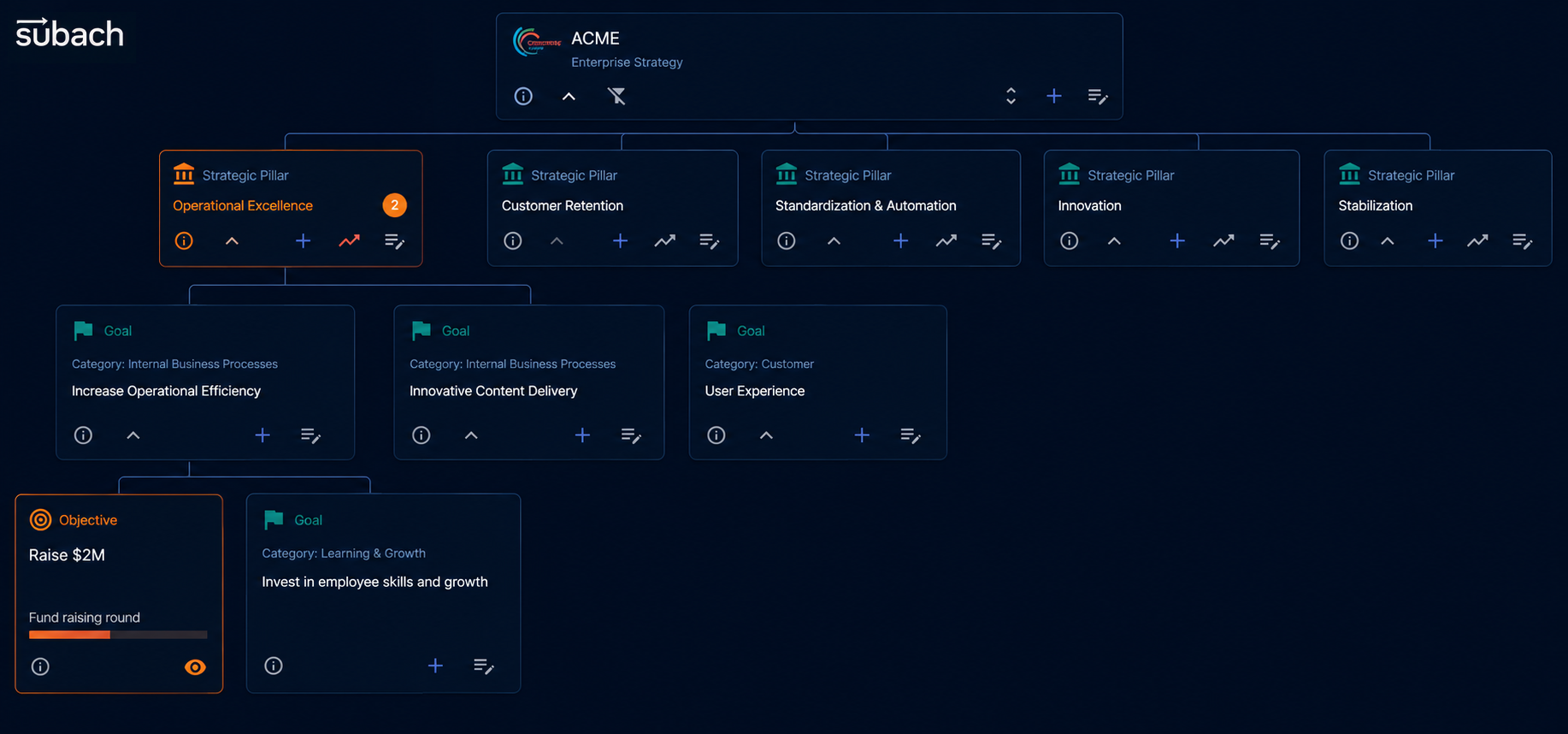Click the Objective target icon
This screenshot has height=734, width=1568.
40,520
